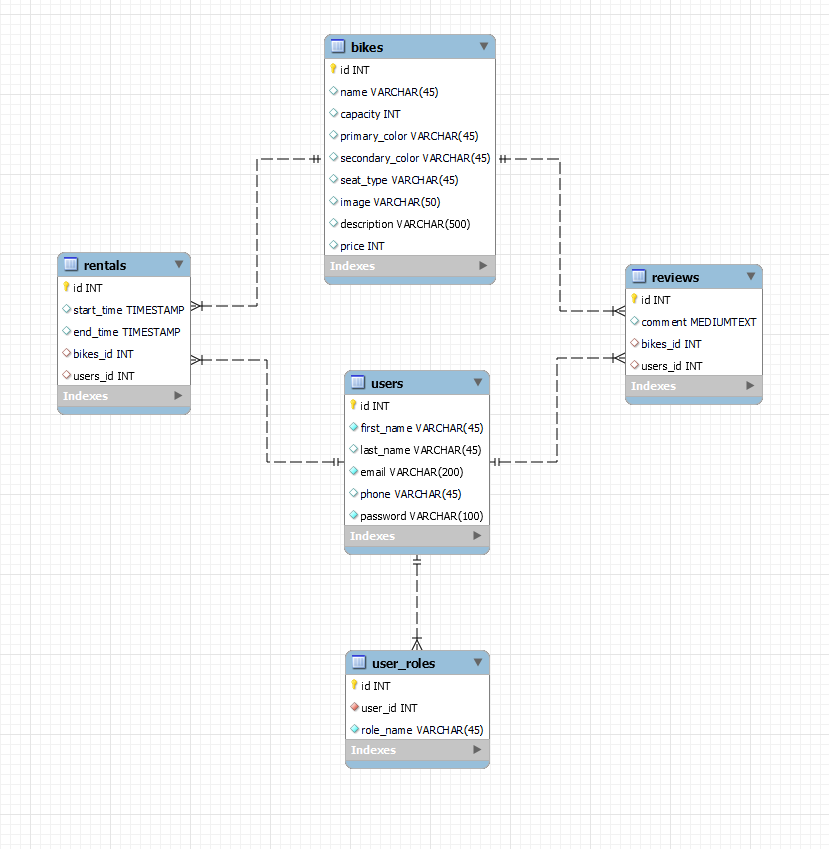Click the diamond icon next to name VARCHAR(45)
The image size is (829, 849).
tap(334, 91)
